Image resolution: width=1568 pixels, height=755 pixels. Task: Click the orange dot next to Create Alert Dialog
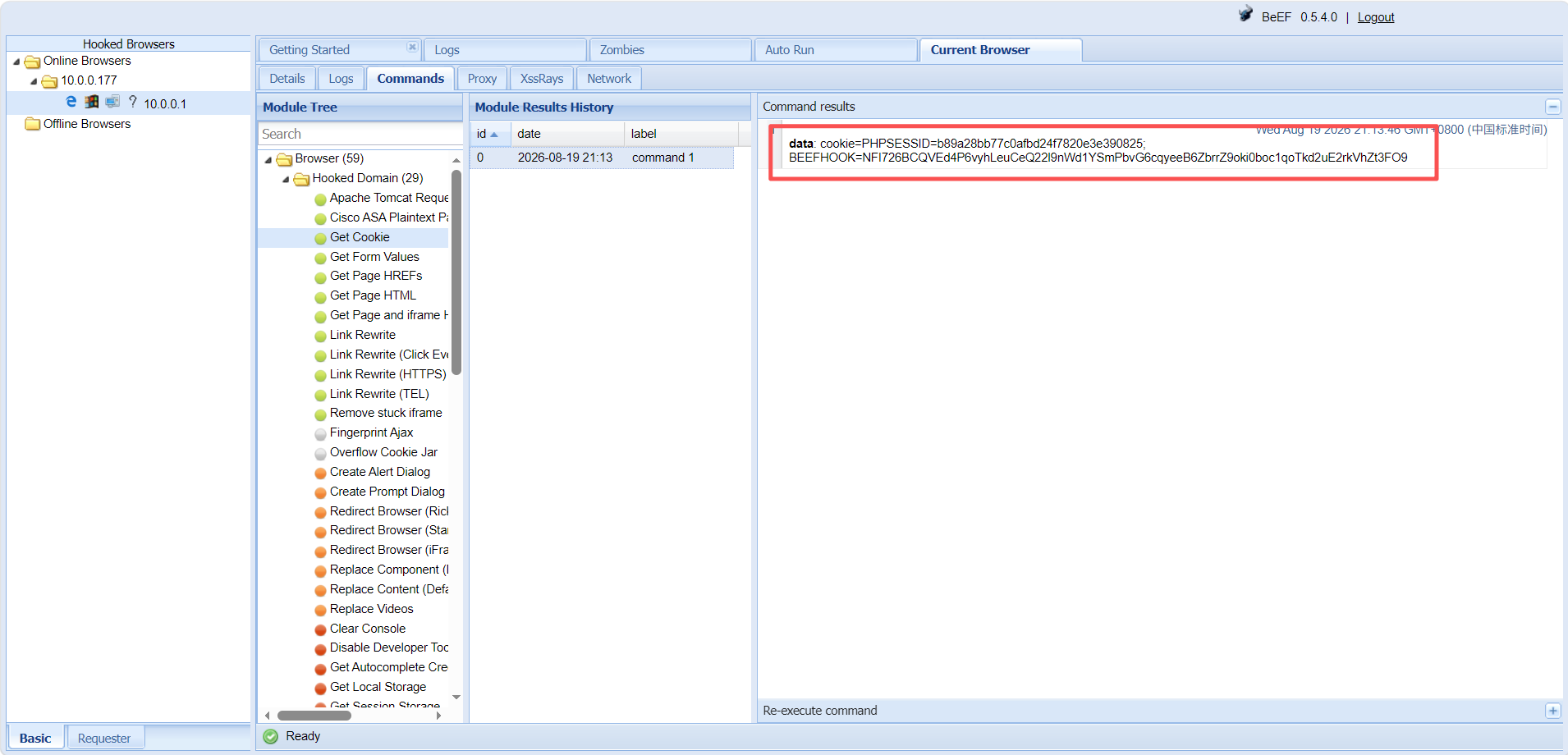[320, 473]
